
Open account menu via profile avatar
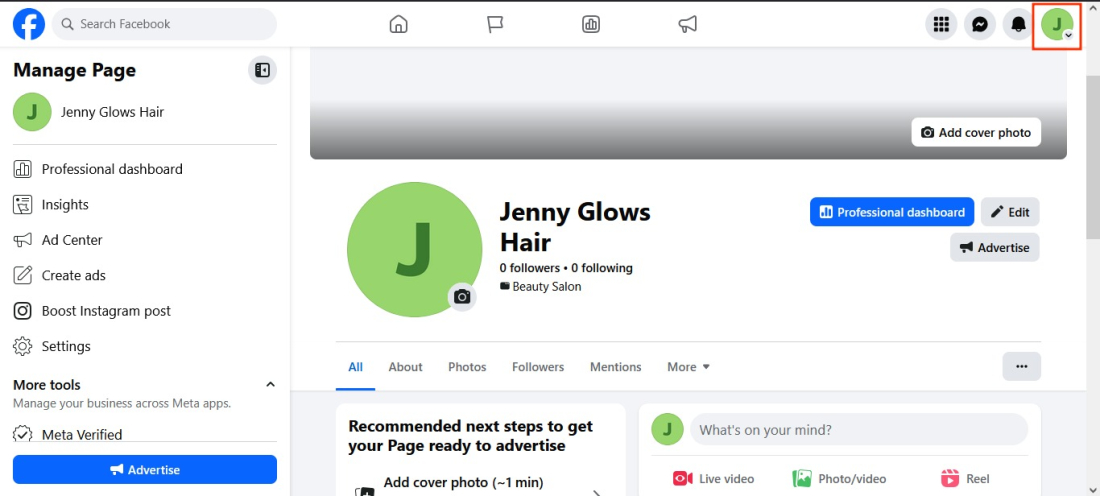(x=1057, y=24)
